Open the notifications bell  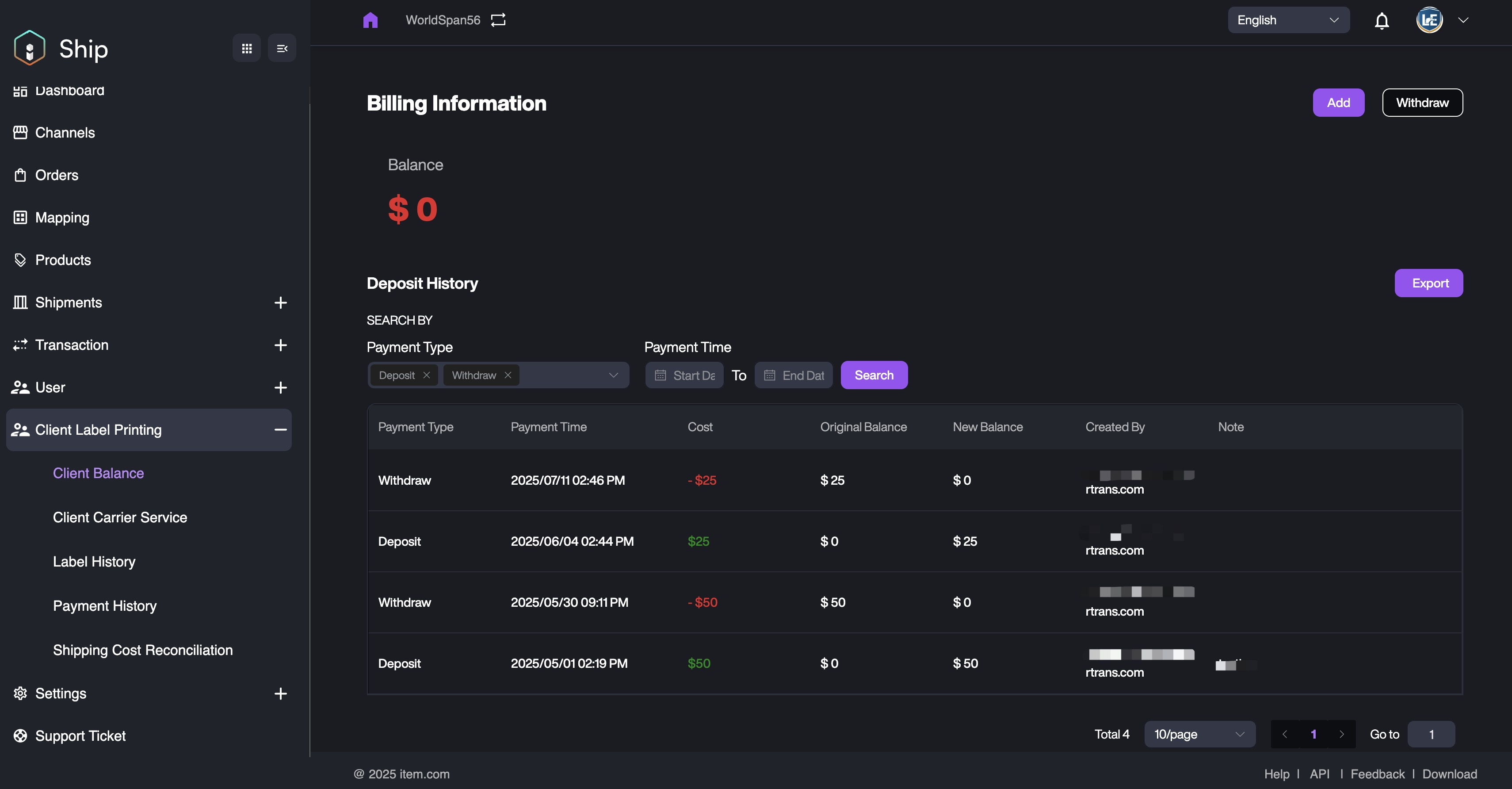pyautogui.click(x=1382, y=20)
